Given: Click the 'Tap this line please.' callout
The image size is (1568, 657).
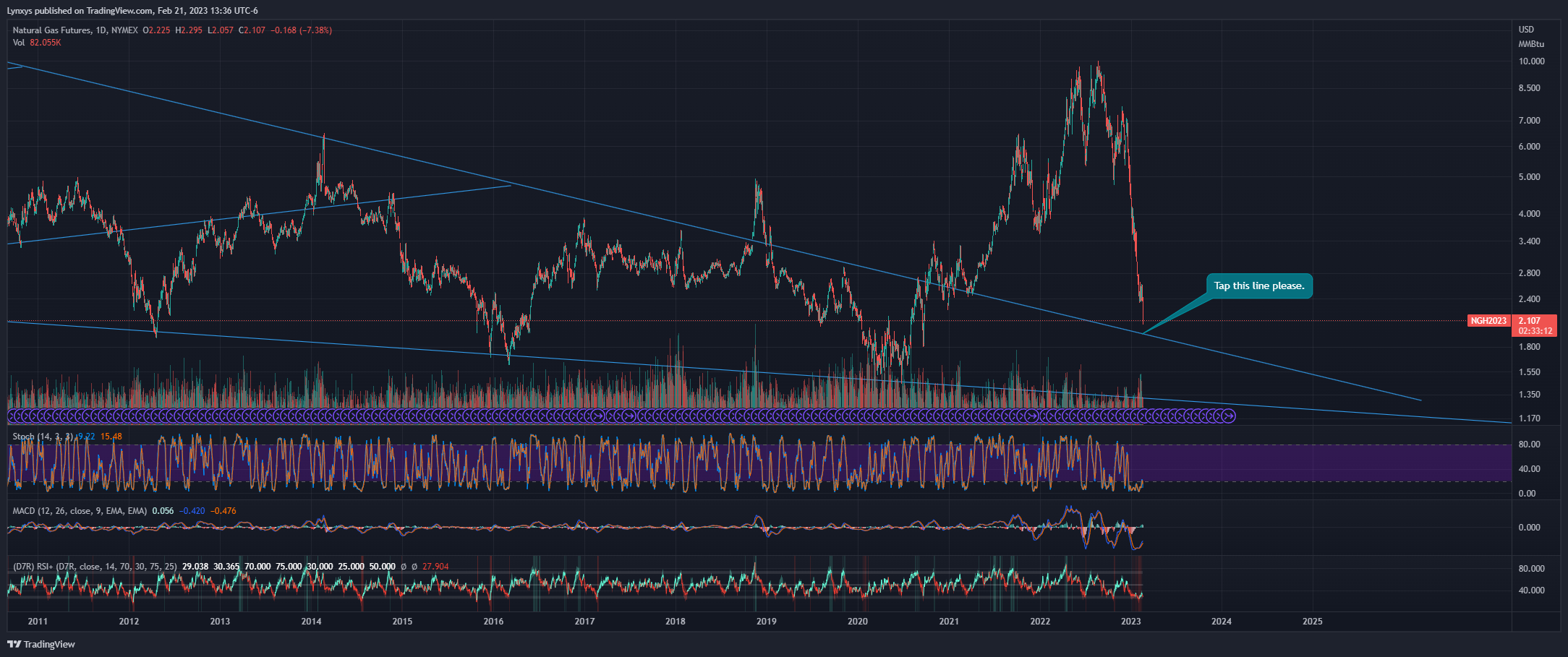Looking at the screenshot, I should click(x=1259, y=286).
